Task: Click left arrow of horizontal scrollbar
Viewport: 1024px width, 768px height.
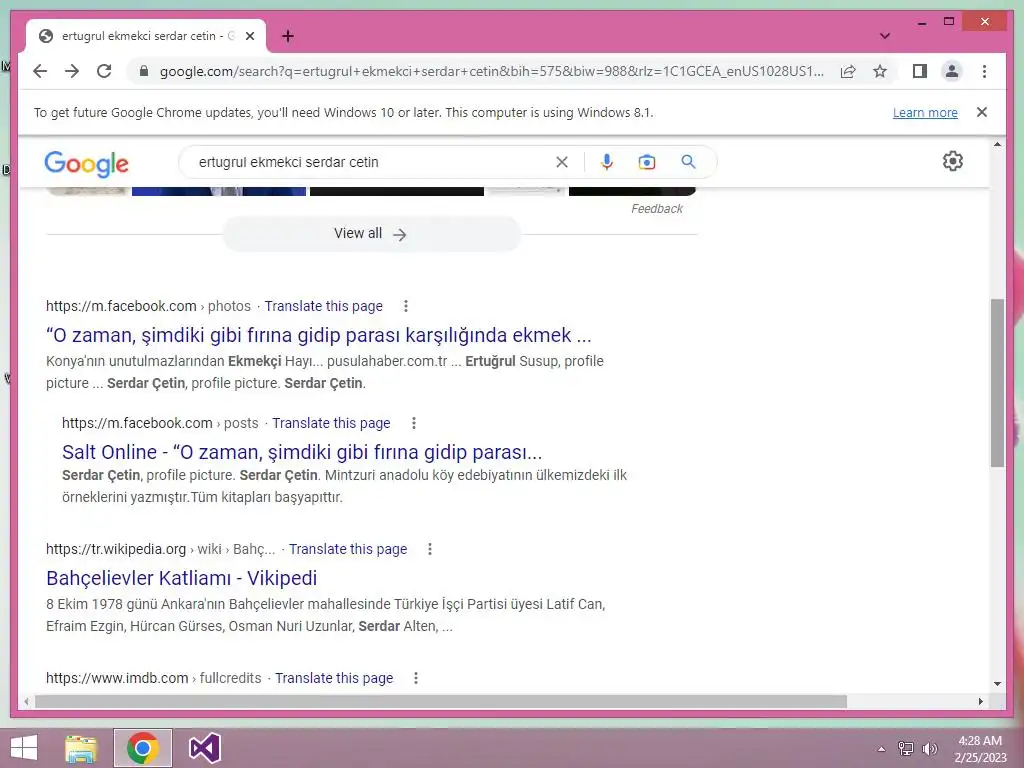Action: pyautogui.click(x=26, y=701)
